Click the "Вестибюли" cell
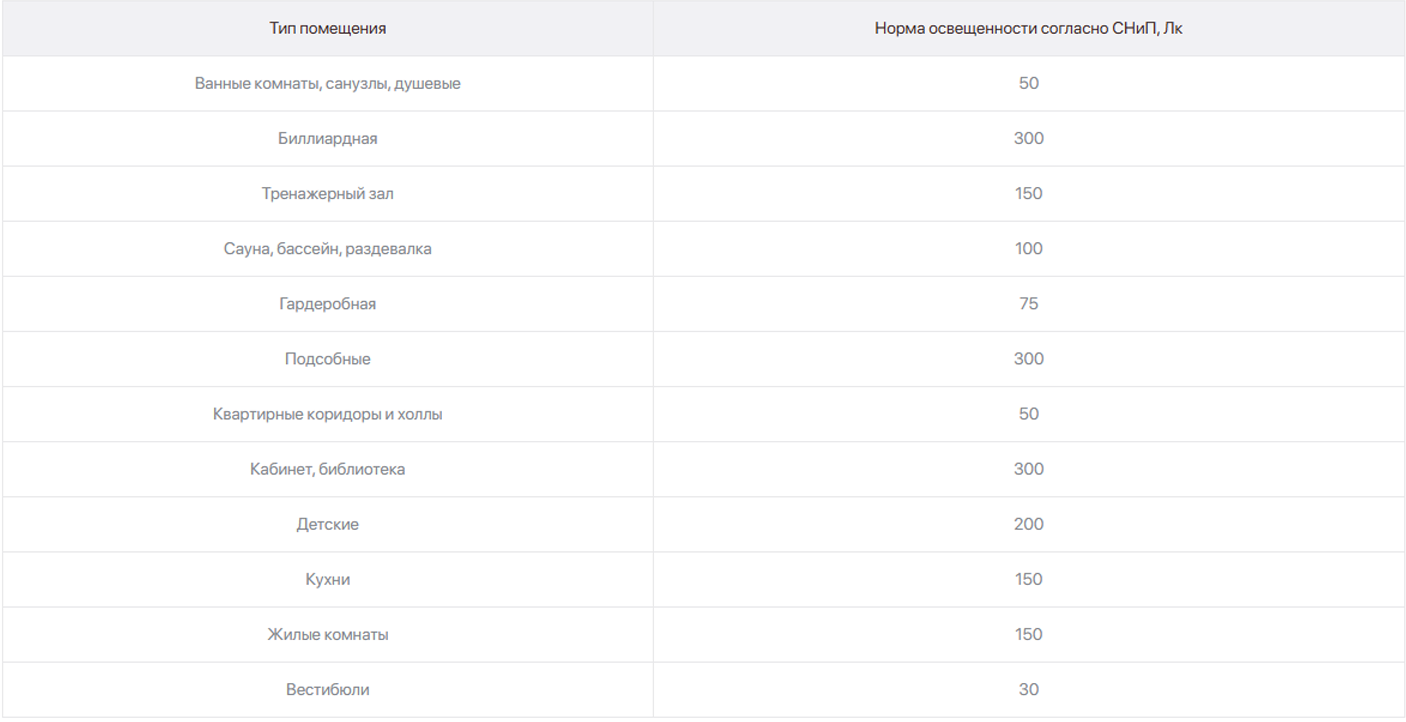 pos(327,689)
